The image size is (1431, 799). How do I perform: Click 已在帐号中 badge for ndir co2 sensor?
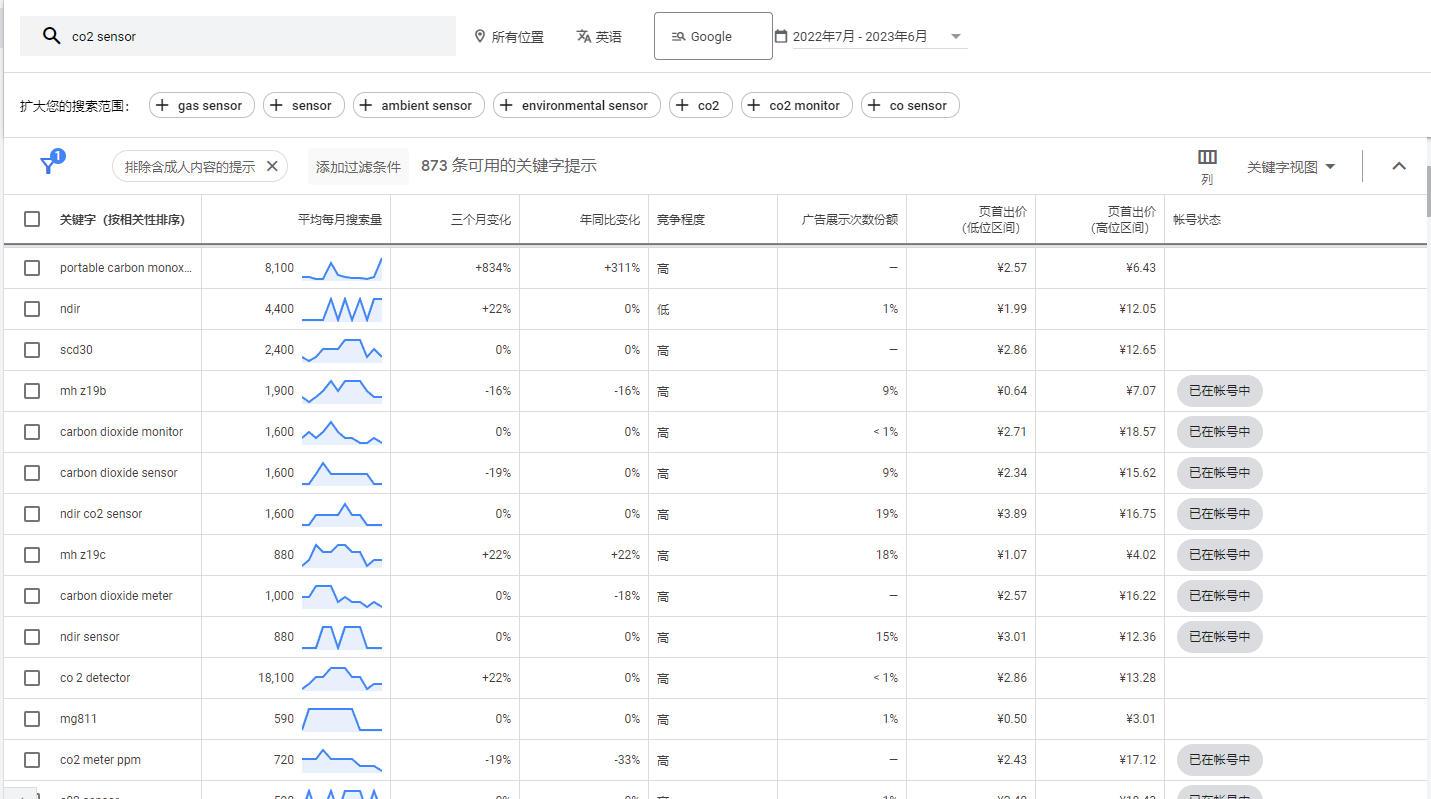tap(1220, 514)
